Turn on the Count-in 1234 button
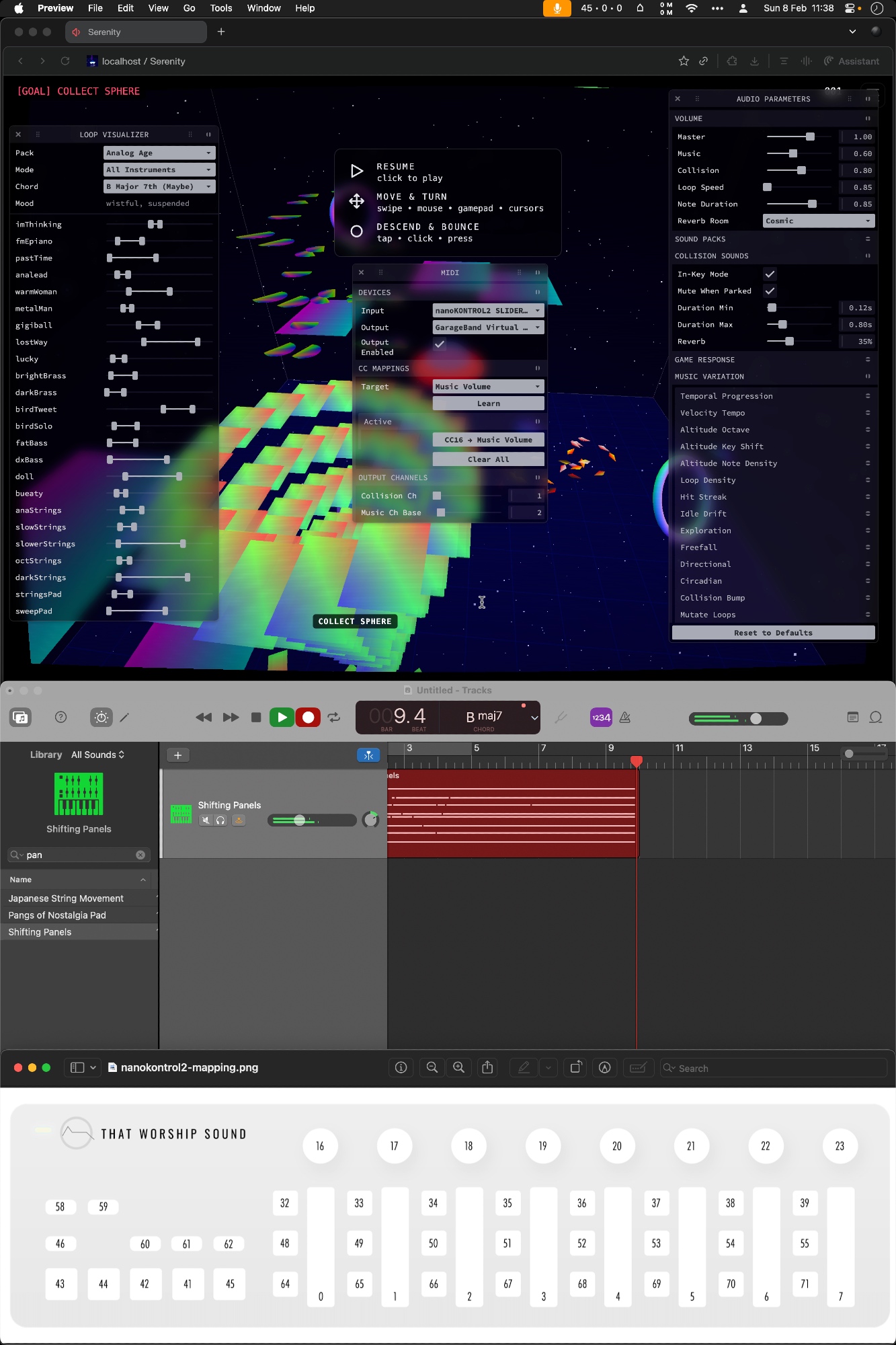This screenshot has width=896, height=1345. [601, 718]
